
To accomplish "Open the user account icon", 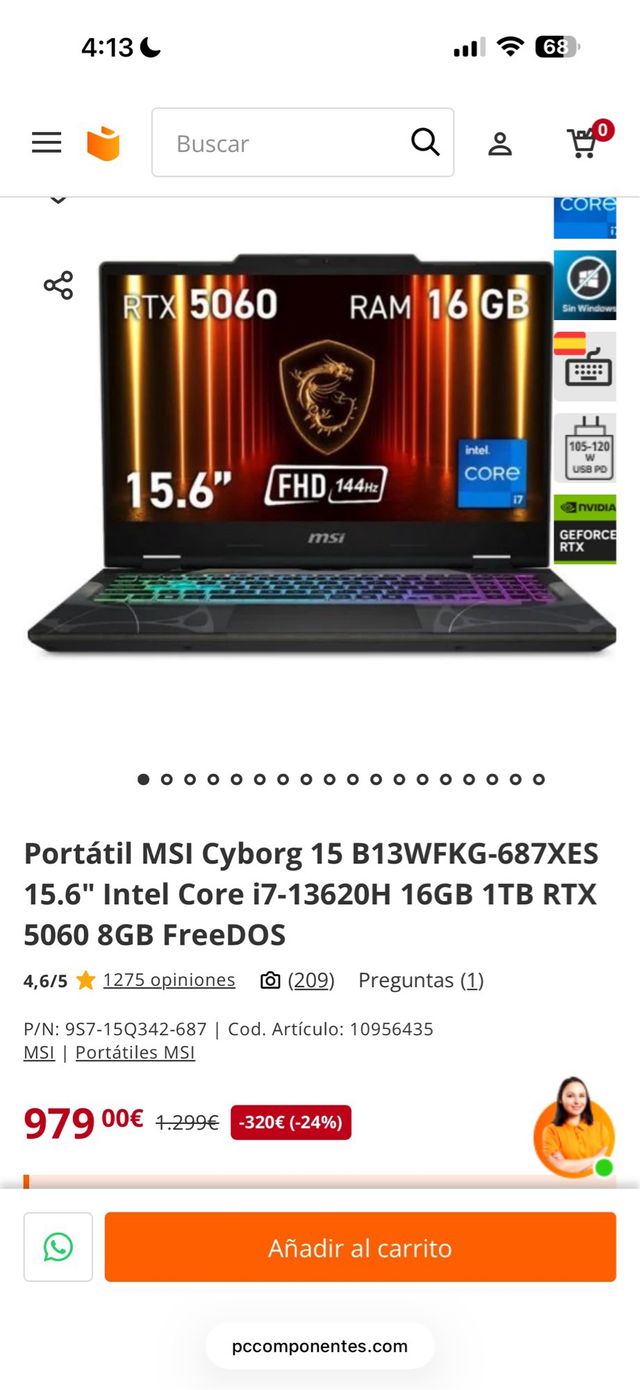I will (x=500, y=143).
